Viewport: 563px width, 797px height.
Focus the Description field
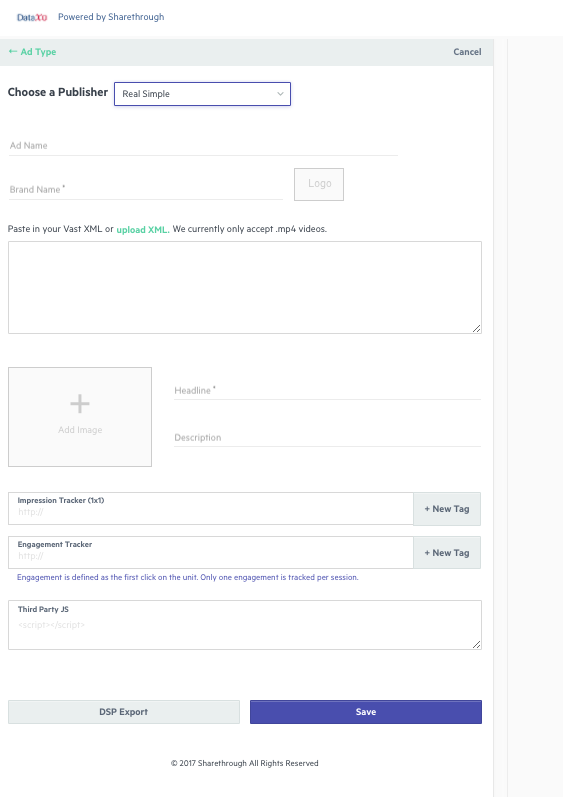(327, 438)
